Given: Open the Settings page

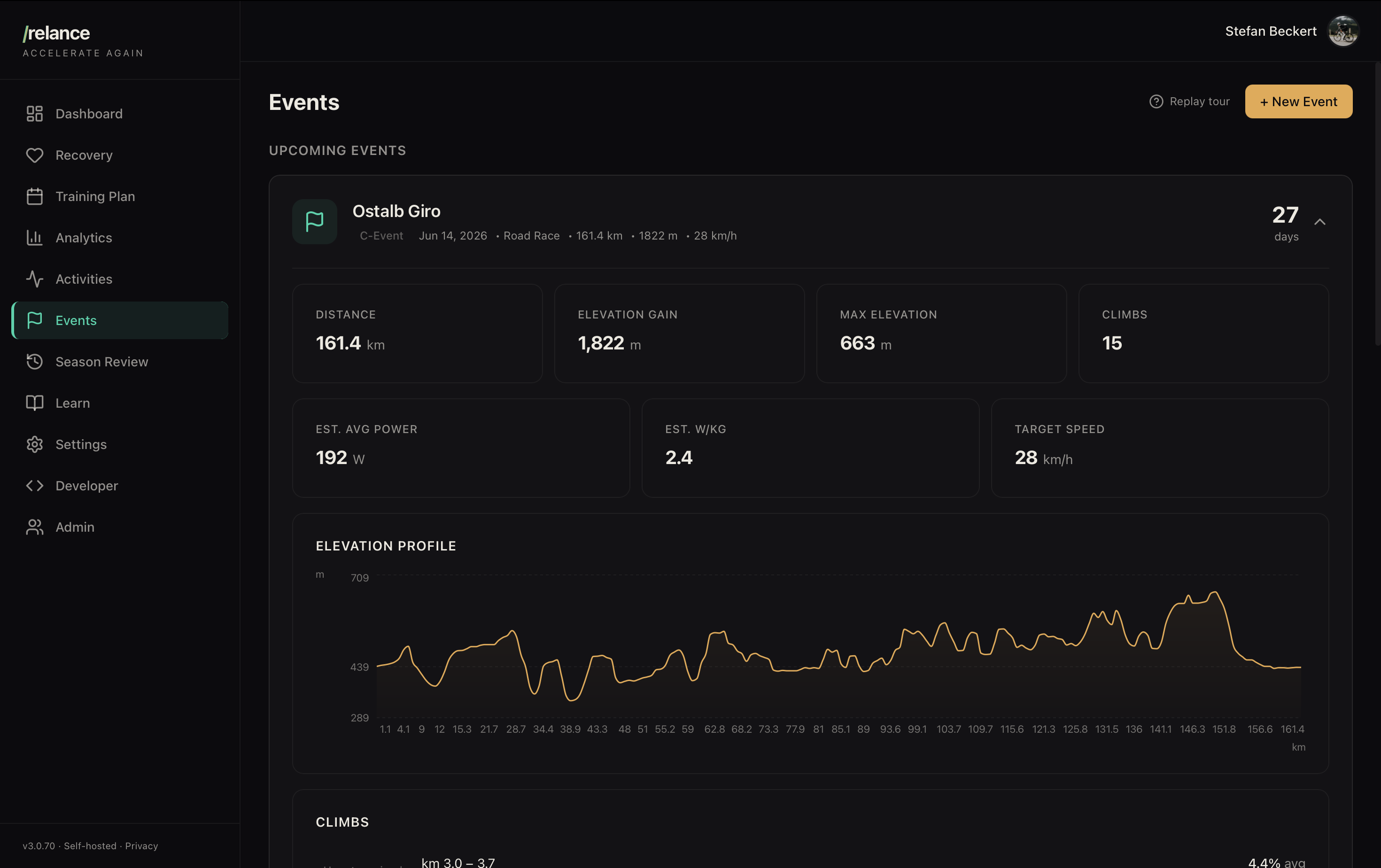Looking at the screenshot, I should (119, 444).
